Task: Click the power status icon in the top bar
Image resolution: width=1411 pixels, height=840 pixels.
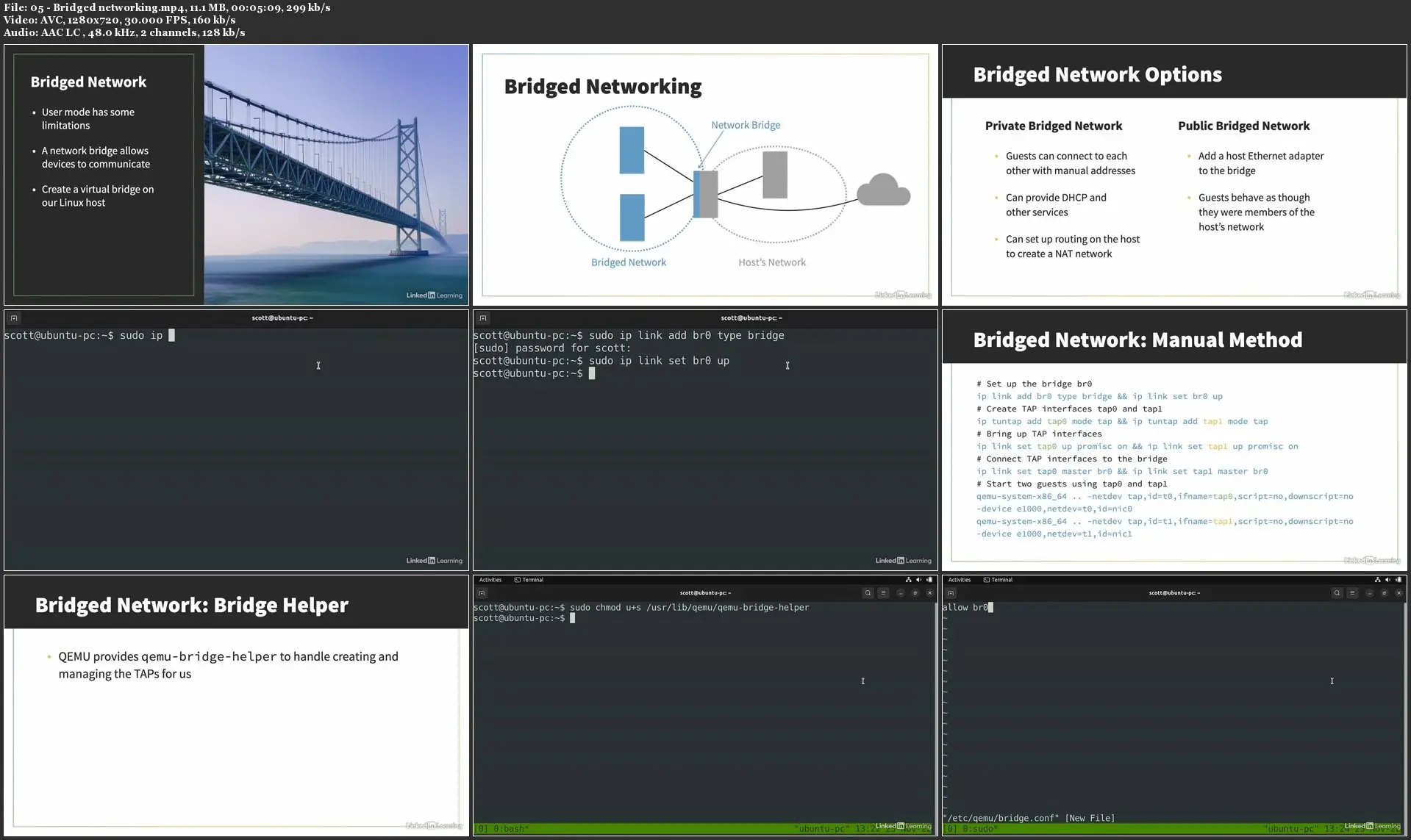Action: pyautogui.click(x=929, y=580)
